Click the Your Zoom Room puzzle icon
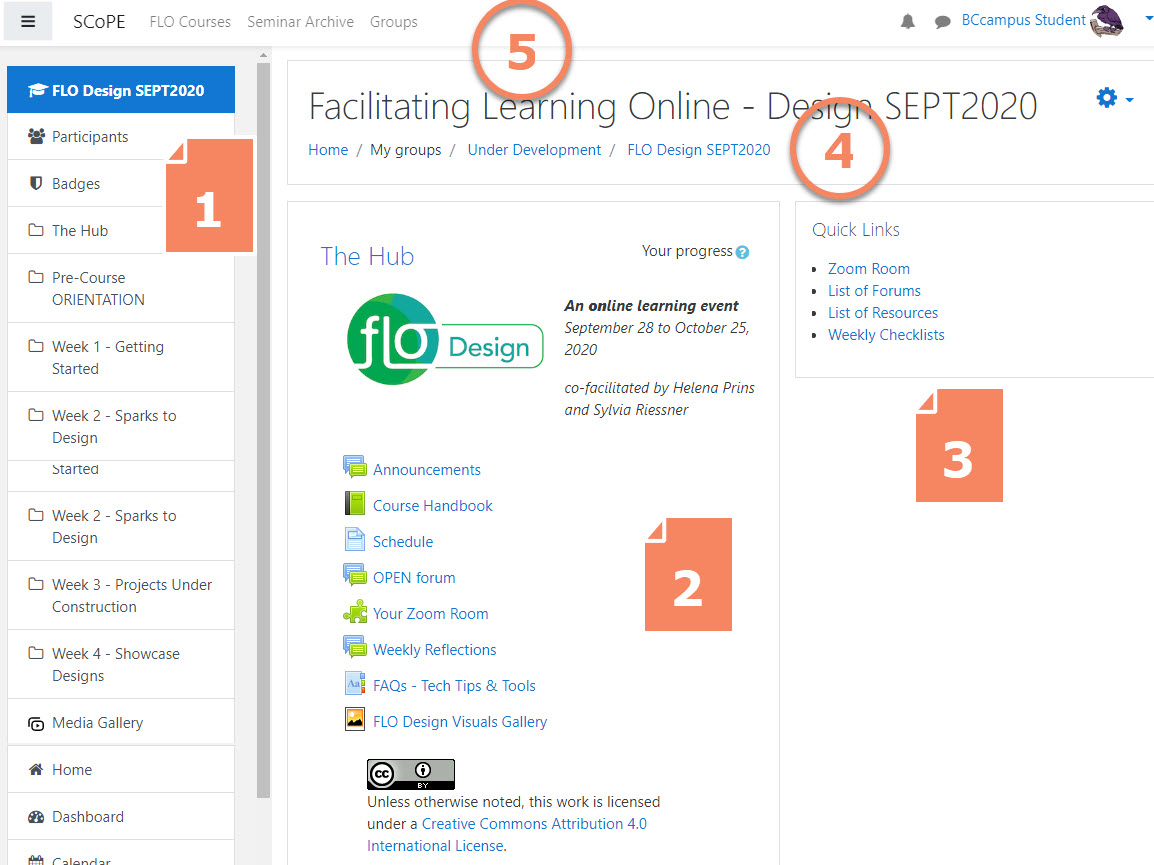This screenshot has width=1154, height=865. pos(355,612)
